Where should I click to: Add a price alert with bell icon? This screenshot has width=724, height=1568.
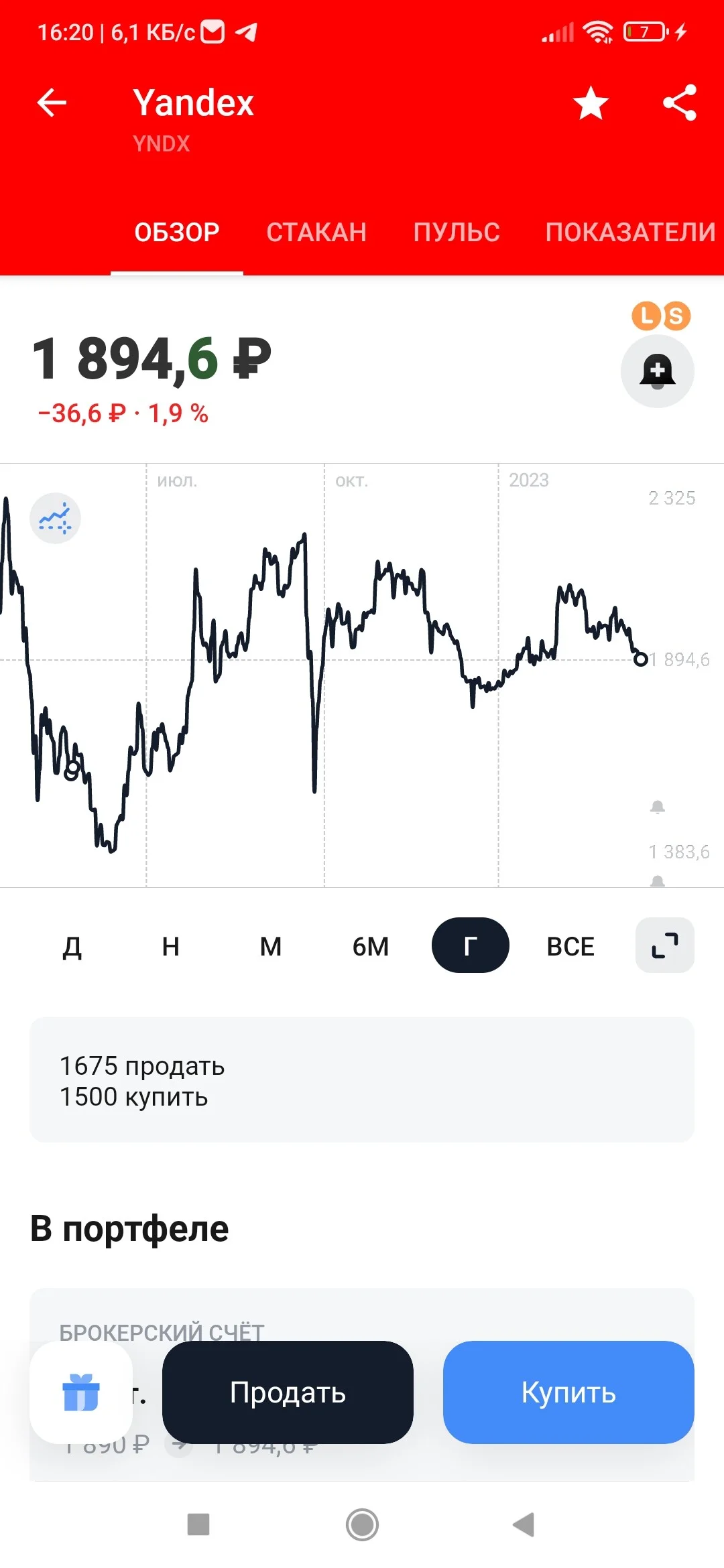(658, 371)
